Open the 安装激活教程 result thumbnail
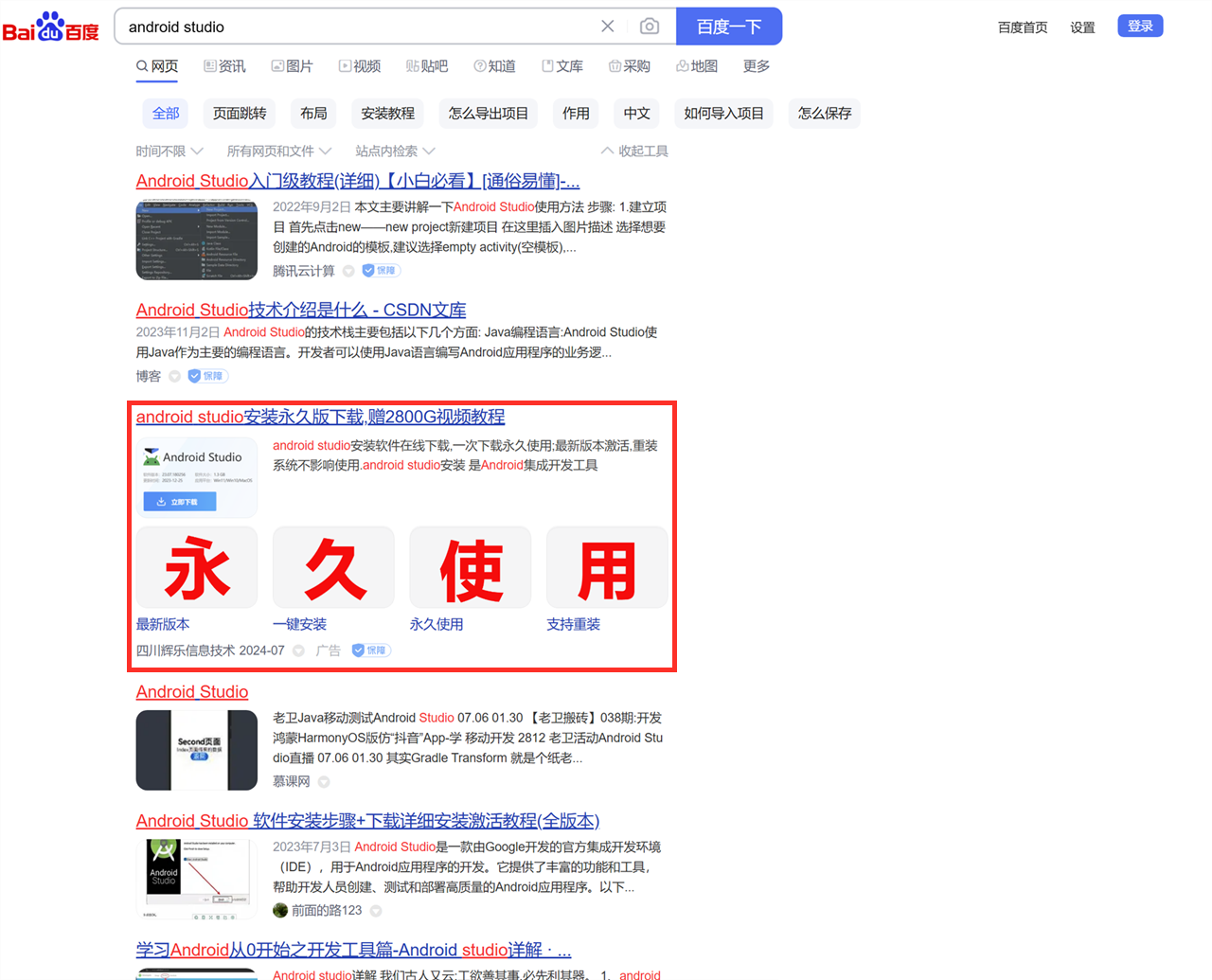 click(197, 879)
